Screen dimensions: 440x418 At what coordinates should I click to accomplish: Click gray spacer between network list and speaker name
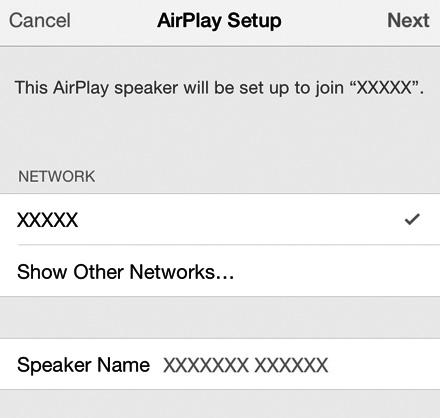coord(220,317)
